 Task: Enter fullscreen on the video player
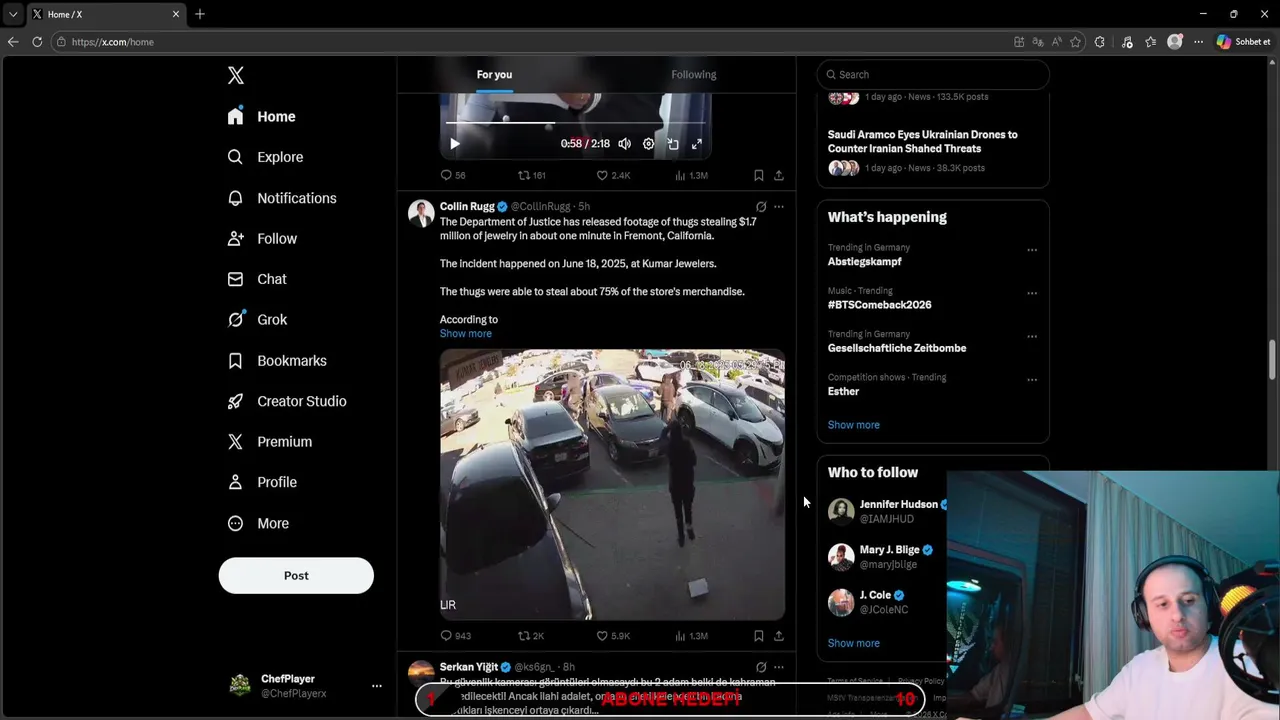pyautogui.click(x=697, y=144)
